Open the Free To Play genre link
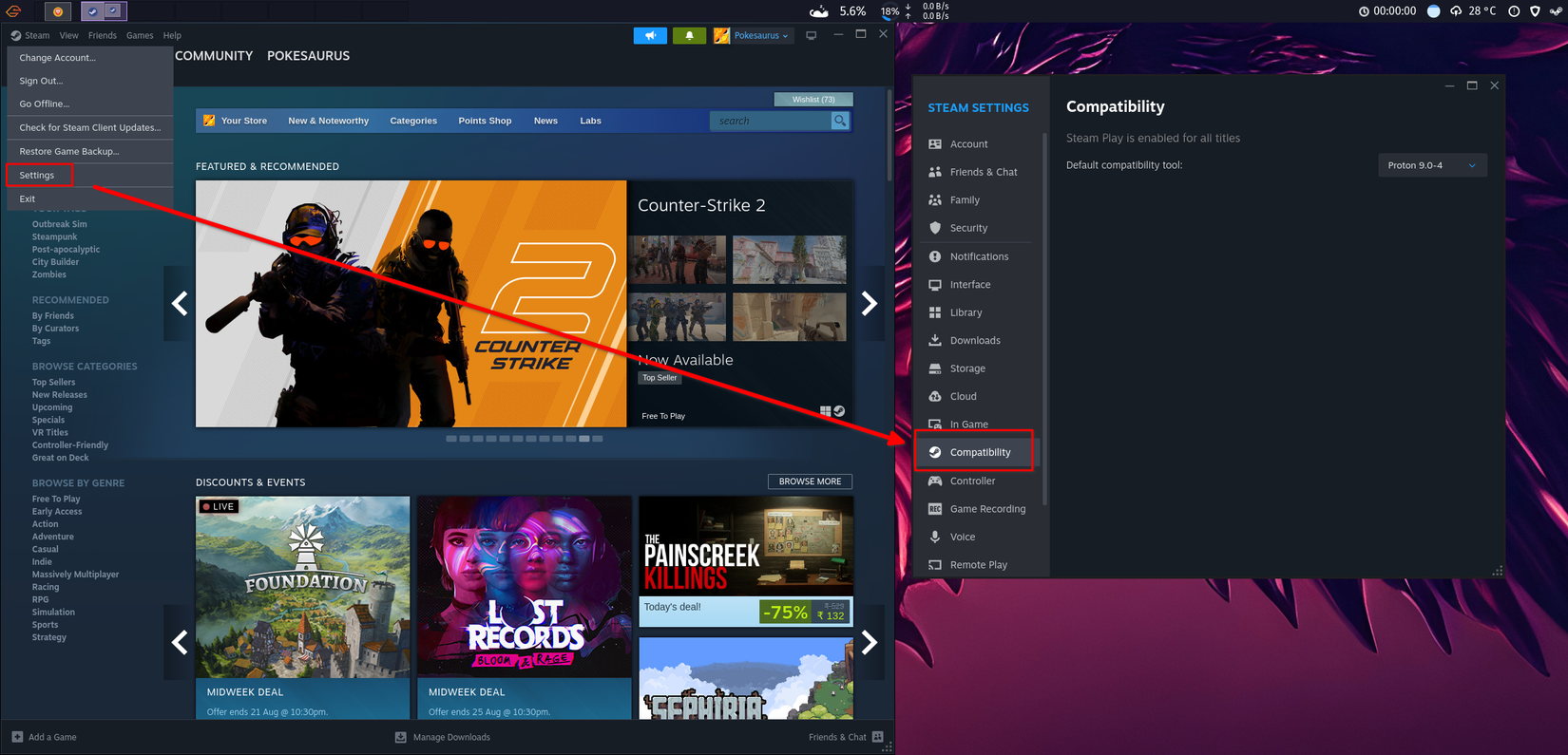Viewport: 1568px width, 755px height. (x=56, y=500)
